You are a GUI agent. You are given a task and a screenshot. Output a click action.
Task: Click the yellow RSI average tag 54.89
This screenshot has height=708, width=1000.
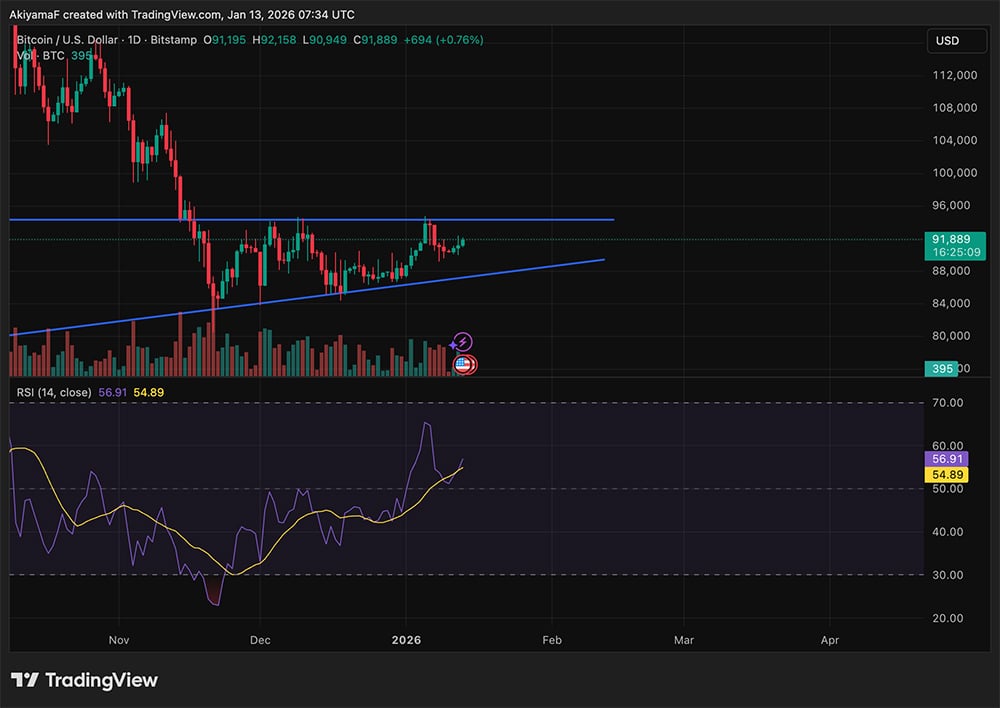pyautogui.click(x=947, y=474)
